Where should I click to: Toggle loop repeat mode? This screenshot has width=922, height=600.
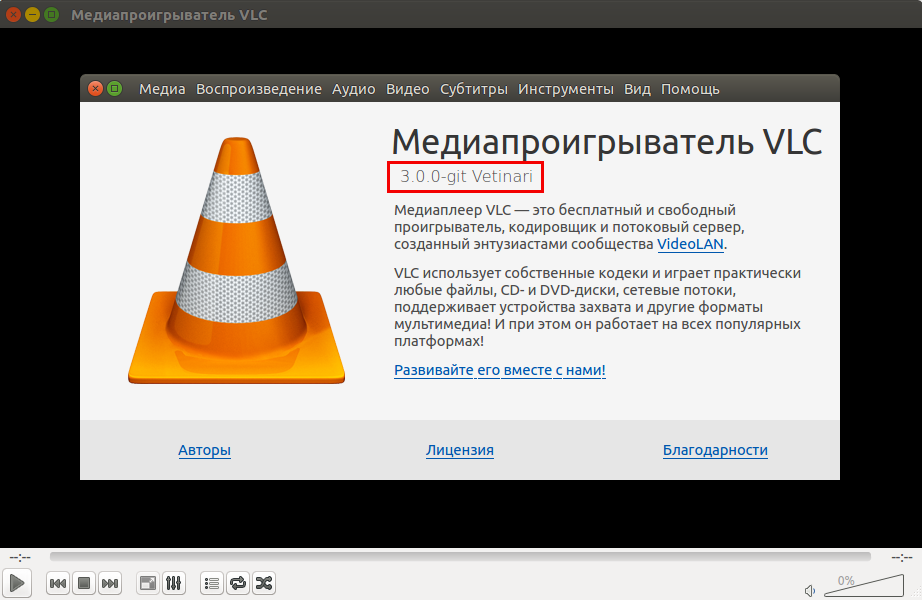238,583
